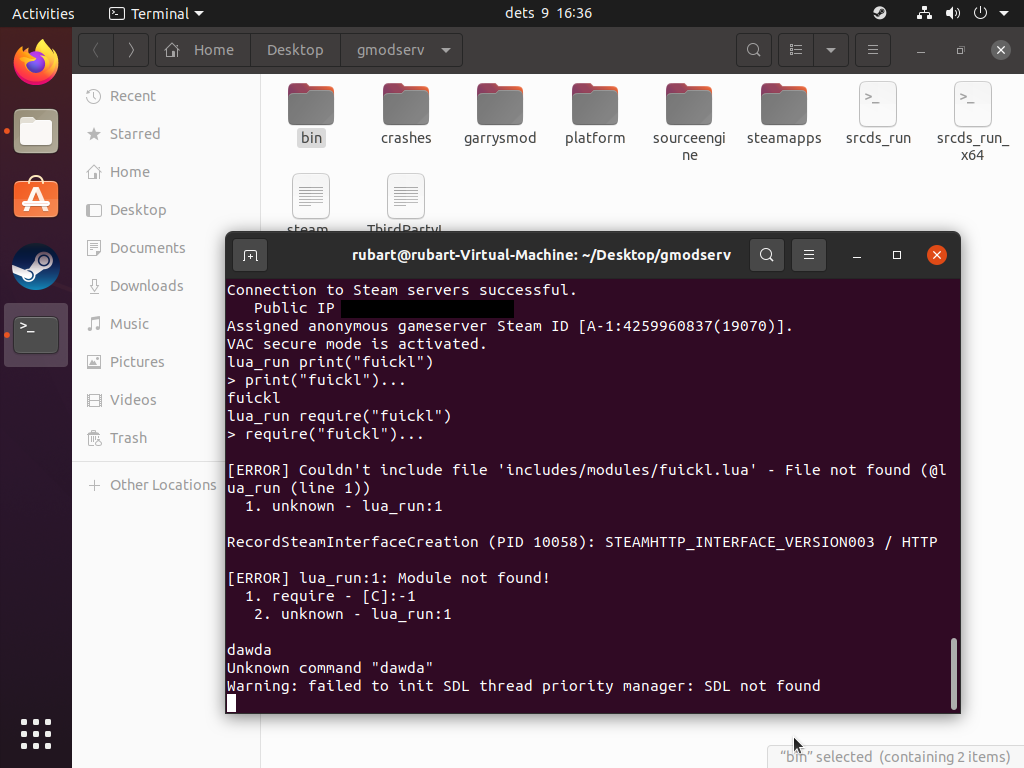The width and height of the screenshot is (1024, 768).
Task: Close the Files window
Action: click(1000, 50)
